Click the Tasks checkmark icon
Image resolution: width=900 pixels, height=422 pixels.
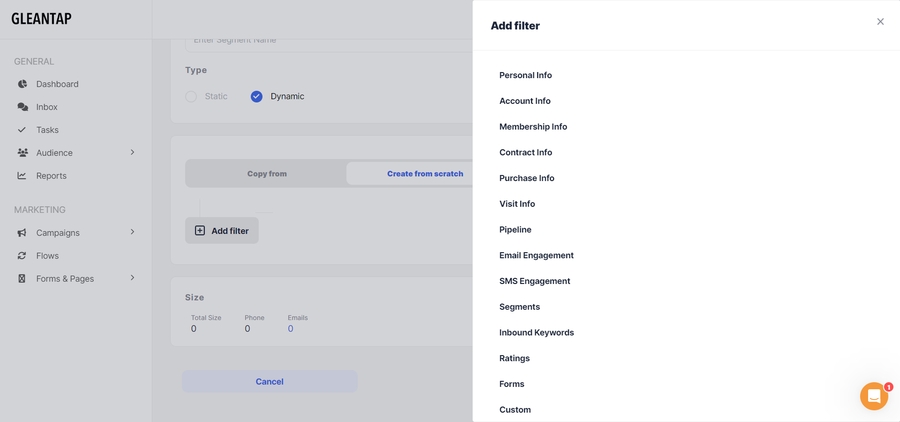tap(22, 130)
